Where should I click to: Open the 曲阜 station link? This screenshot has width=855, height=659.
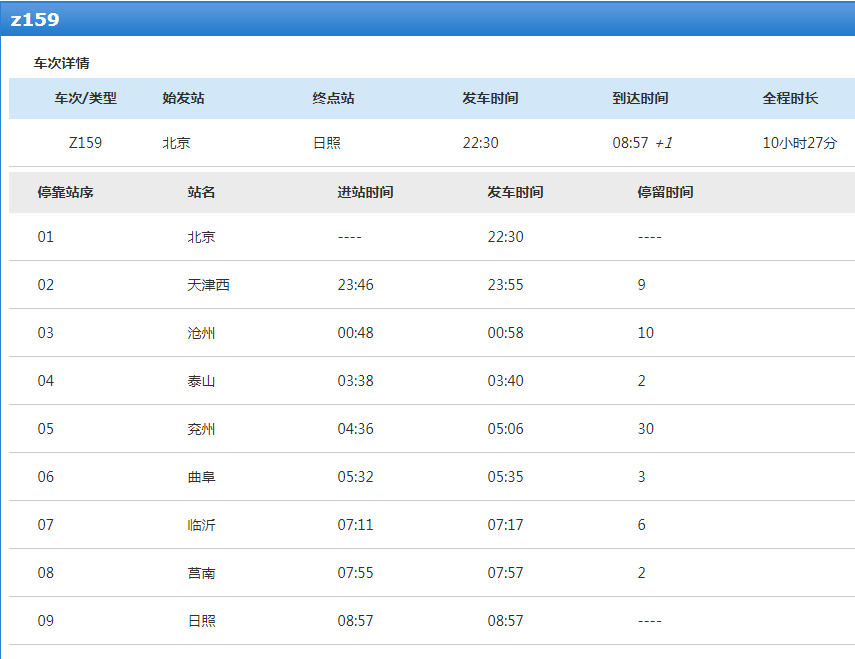pyautogui.click(x=201, y=477)
